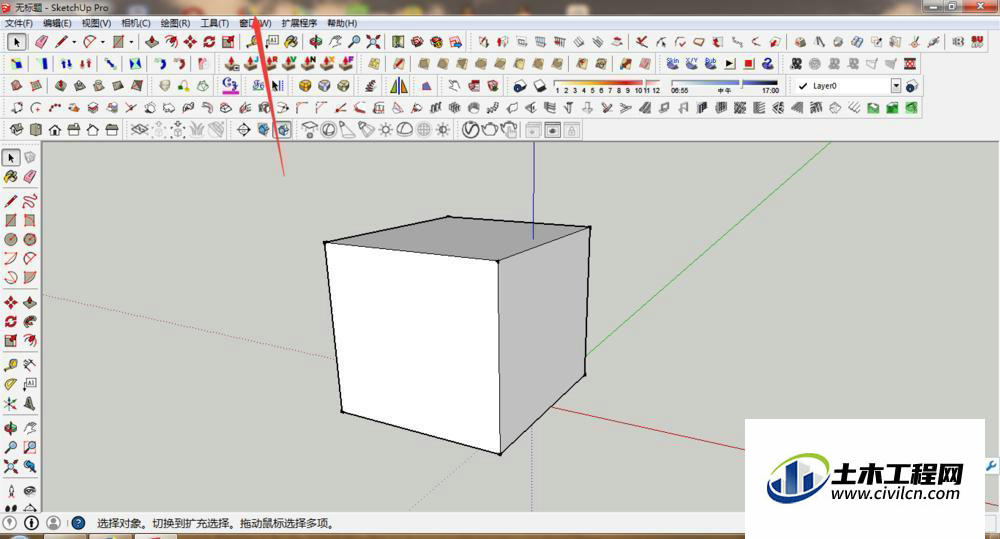Open the 扩展程序 menu
Viewport: 1000px width, 539px height.
click(299, 23)
